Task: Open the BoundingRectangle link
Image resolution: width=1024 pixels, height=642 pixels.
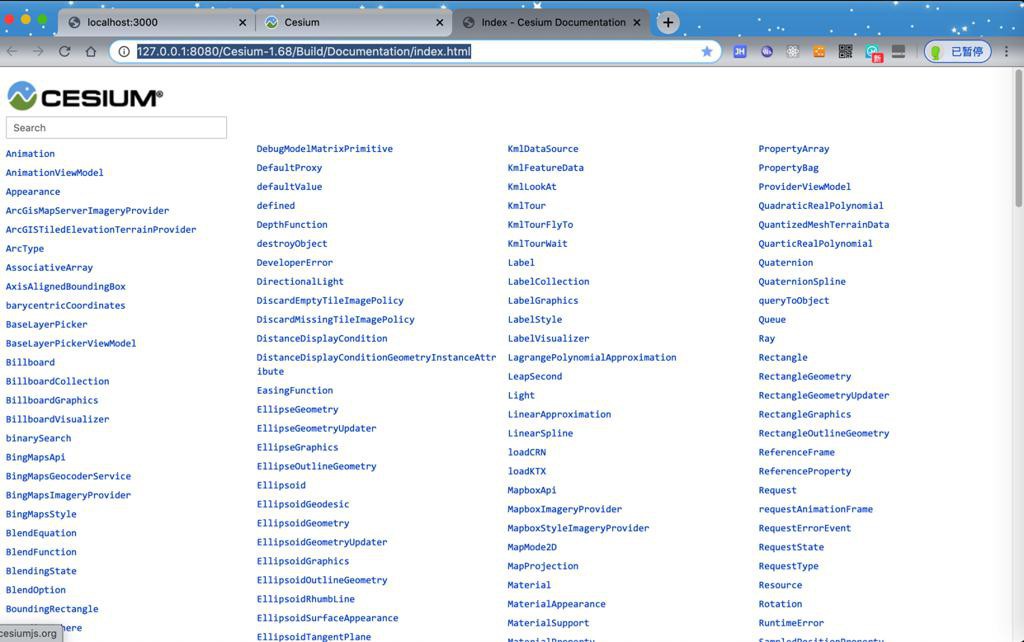Action: [x=52, y=609]
